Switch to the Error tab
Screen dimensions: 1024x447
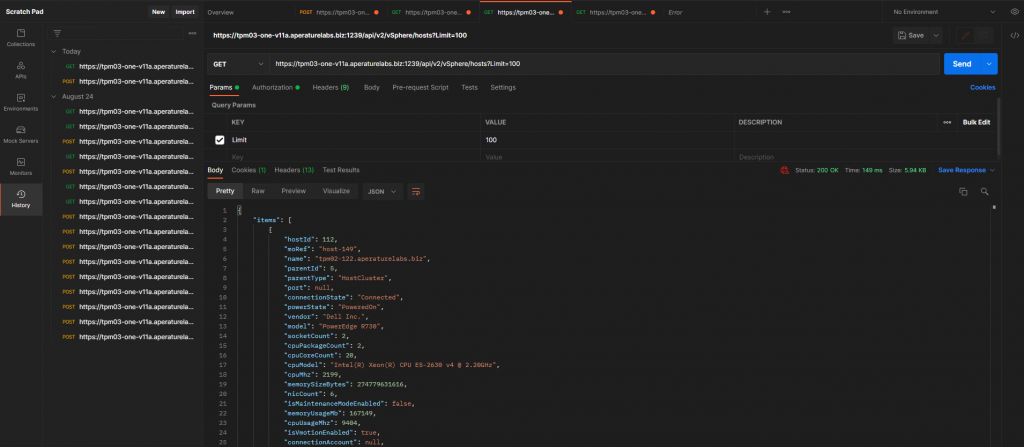675,12
